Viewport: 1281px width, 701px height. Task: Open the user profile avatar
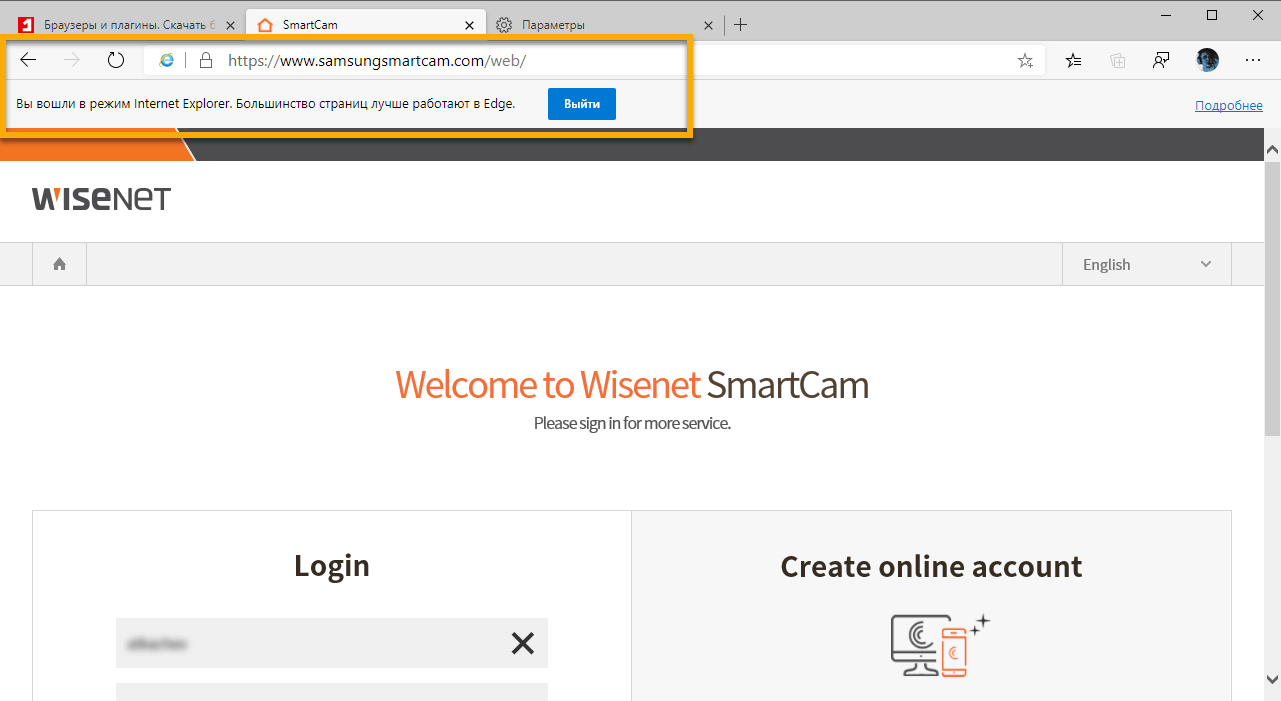tap(1208, 60)
